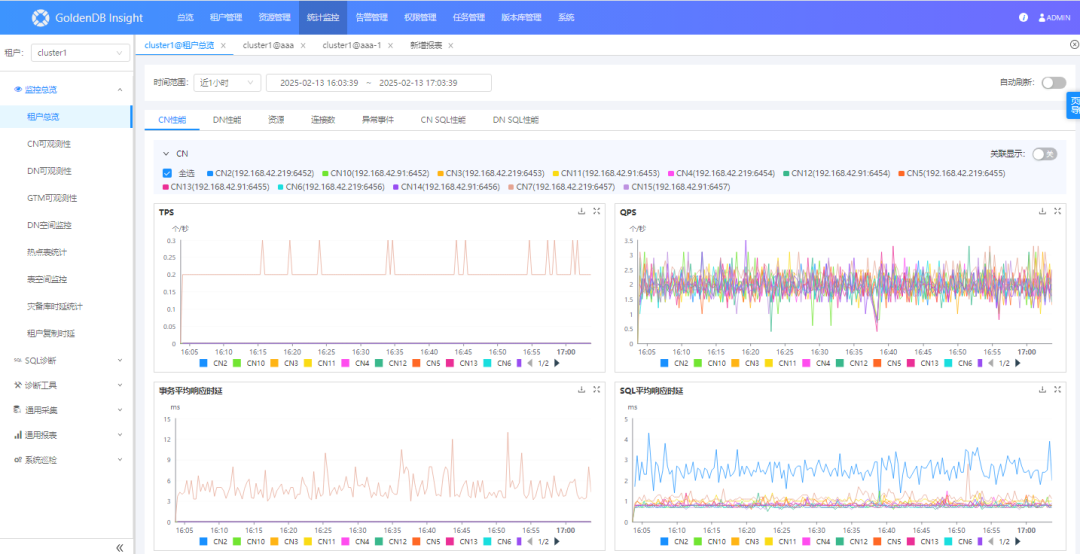This screenshot has width=1080, height=554.
Task: Next legend page in 事务平均响应时延 chart
Action: coord(557,542)
